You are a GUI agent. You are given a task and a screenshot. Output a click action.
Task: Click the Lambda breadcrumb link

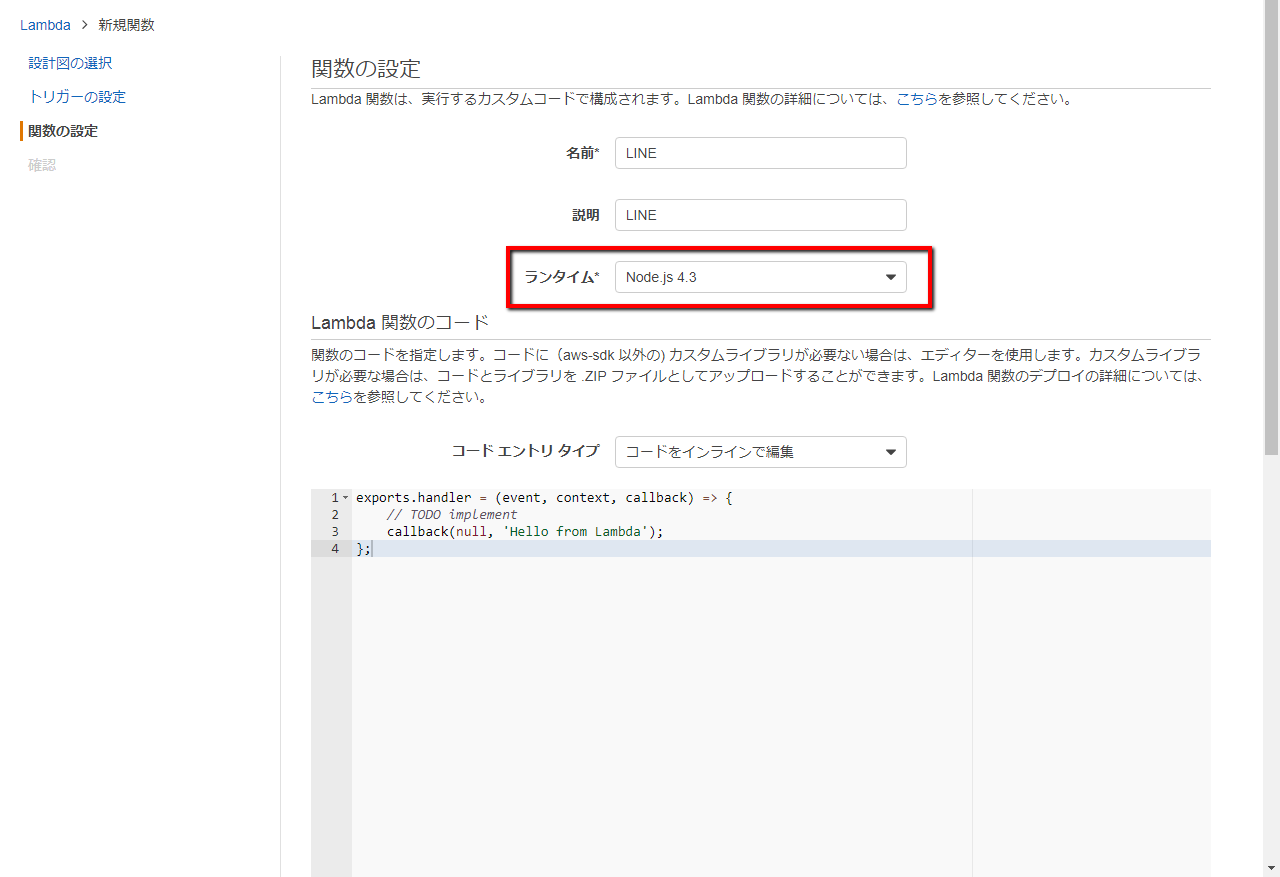pos(45,25)
